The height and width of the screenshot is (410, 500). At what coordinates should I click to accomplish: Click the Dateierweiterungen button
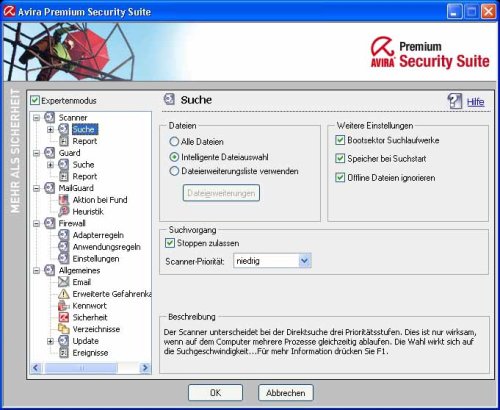[x=221, y=193]
